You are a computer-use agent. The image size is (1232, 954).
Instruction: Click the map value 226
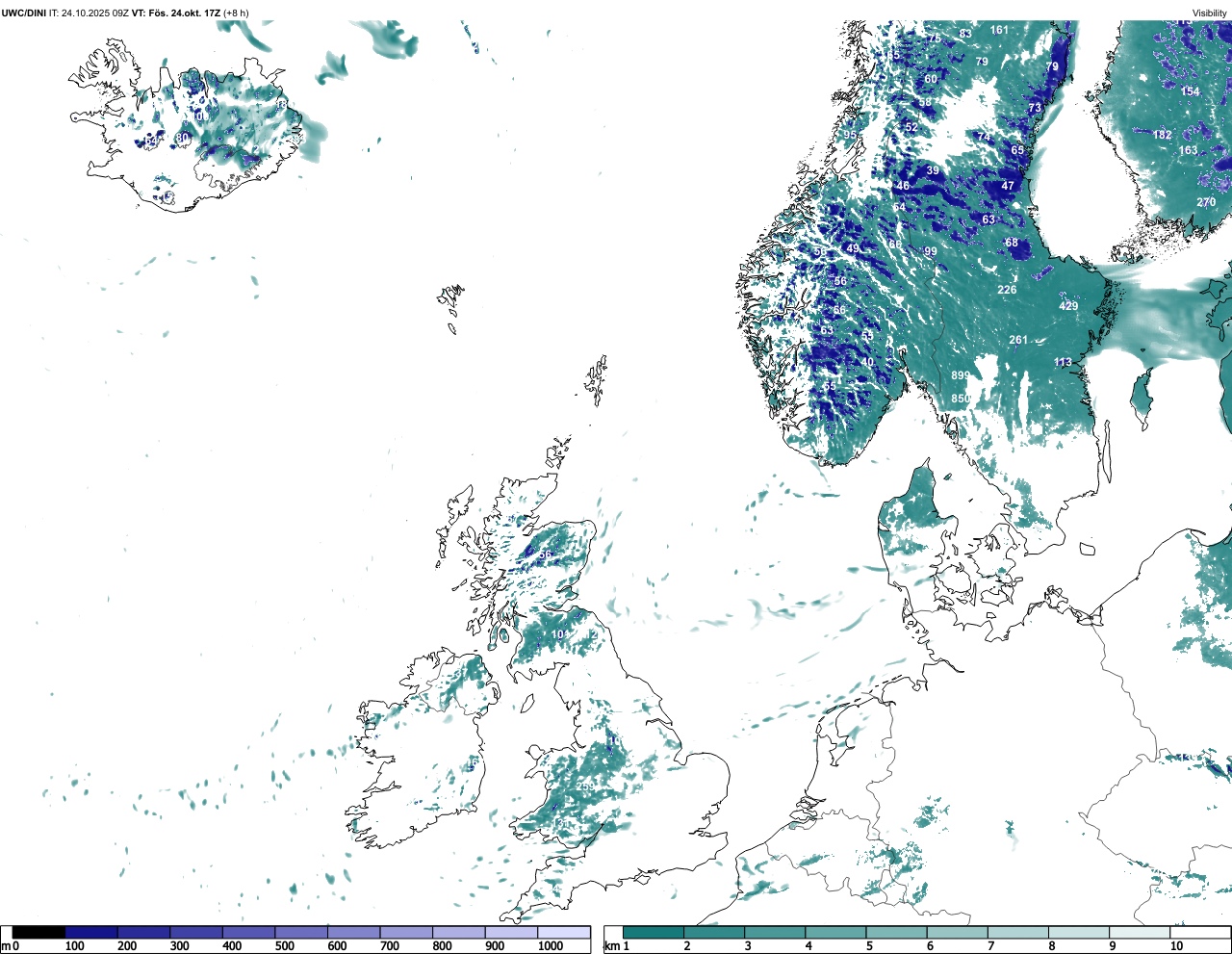click(1007, 291)
